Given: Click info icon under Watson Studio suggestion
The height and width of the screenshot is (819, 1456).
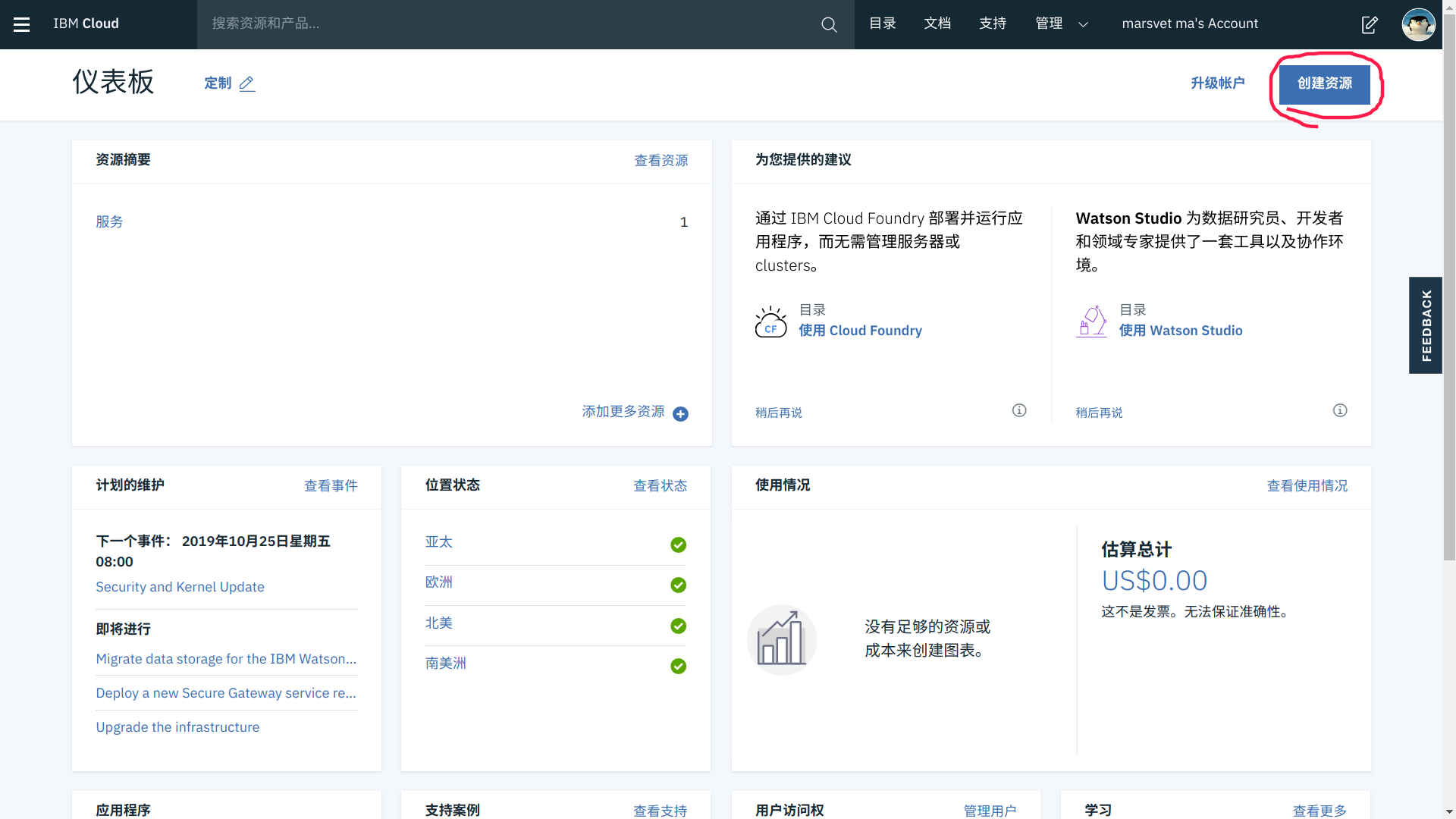Looking at the screenshot, I should pos(1340,410).
